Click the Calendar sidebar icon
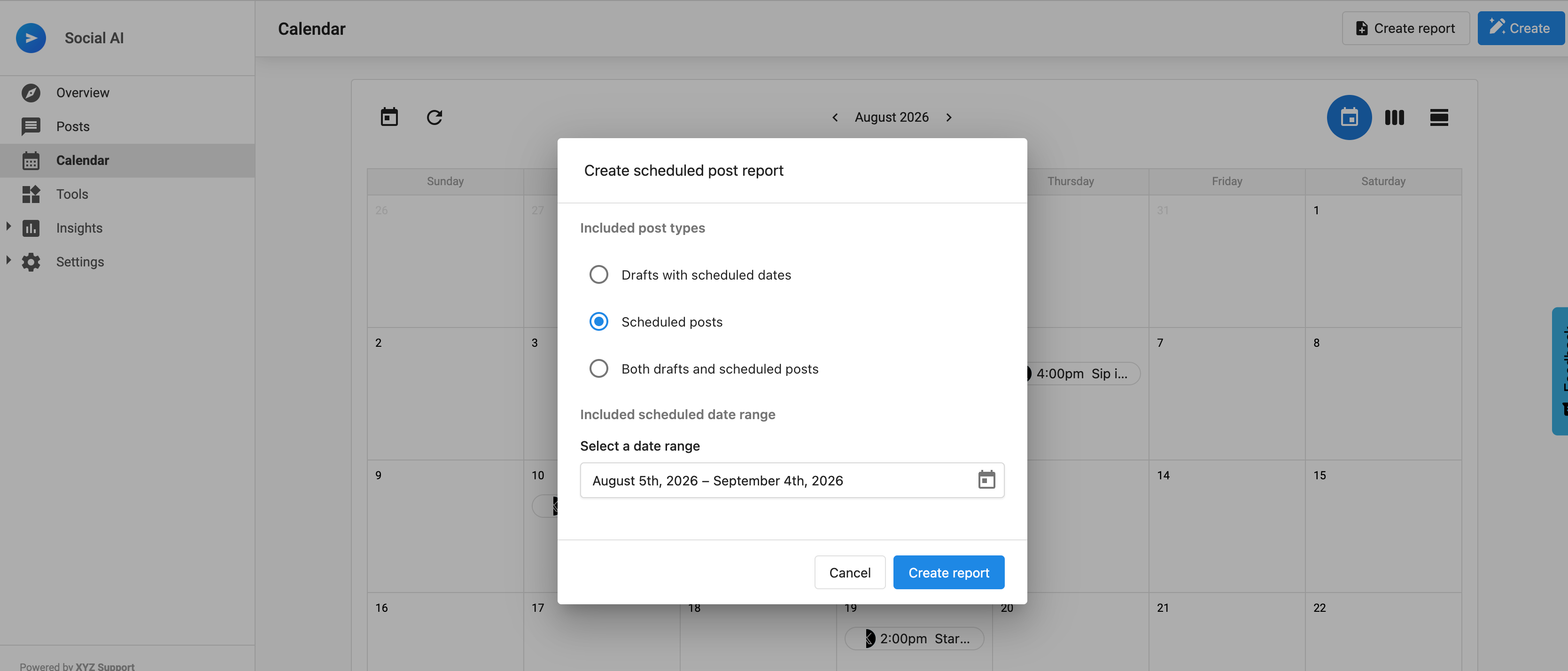This screenshot has width=1568, height=671. pyautogui.click(x=31, y=161)
